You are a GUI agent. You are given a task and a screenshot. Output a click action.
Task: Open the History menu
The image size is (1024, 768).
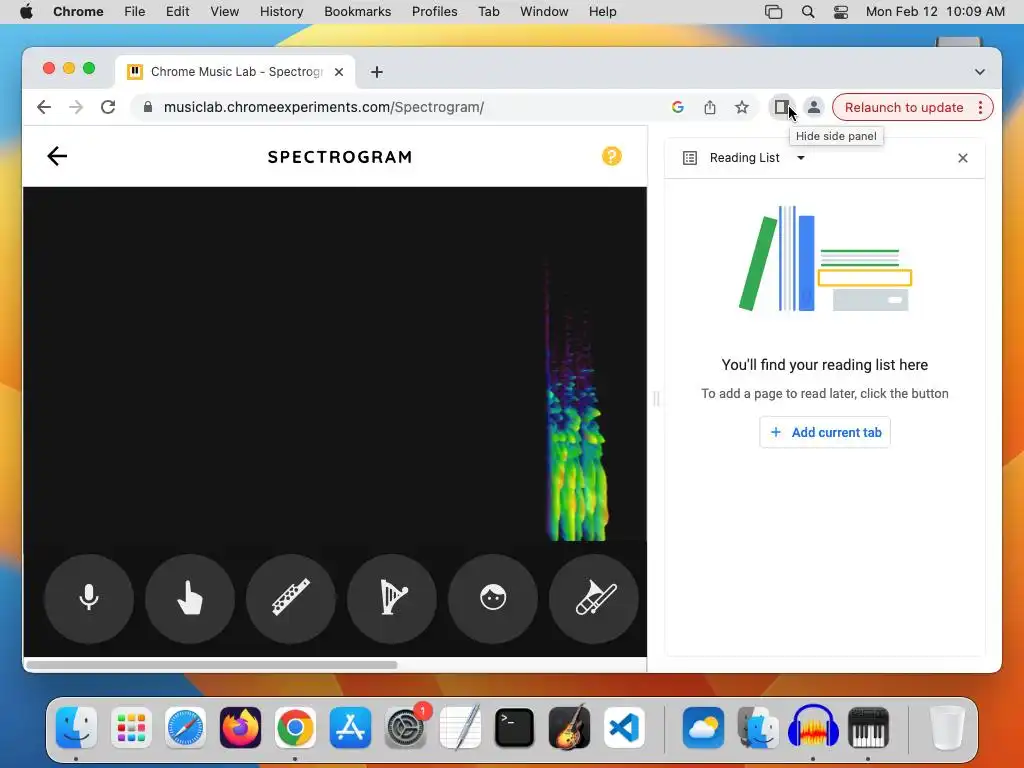click(281, 12)
